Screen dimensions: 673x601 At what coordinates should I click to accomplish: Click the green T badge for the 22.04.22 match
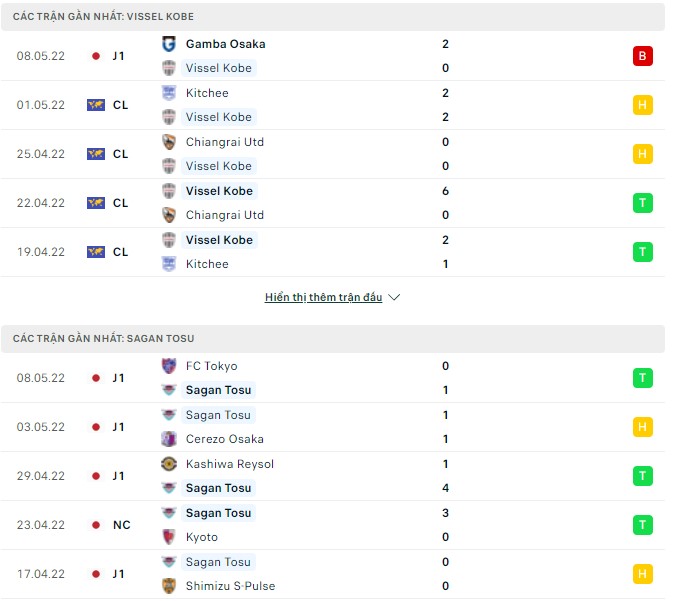[x=643, y=203]
